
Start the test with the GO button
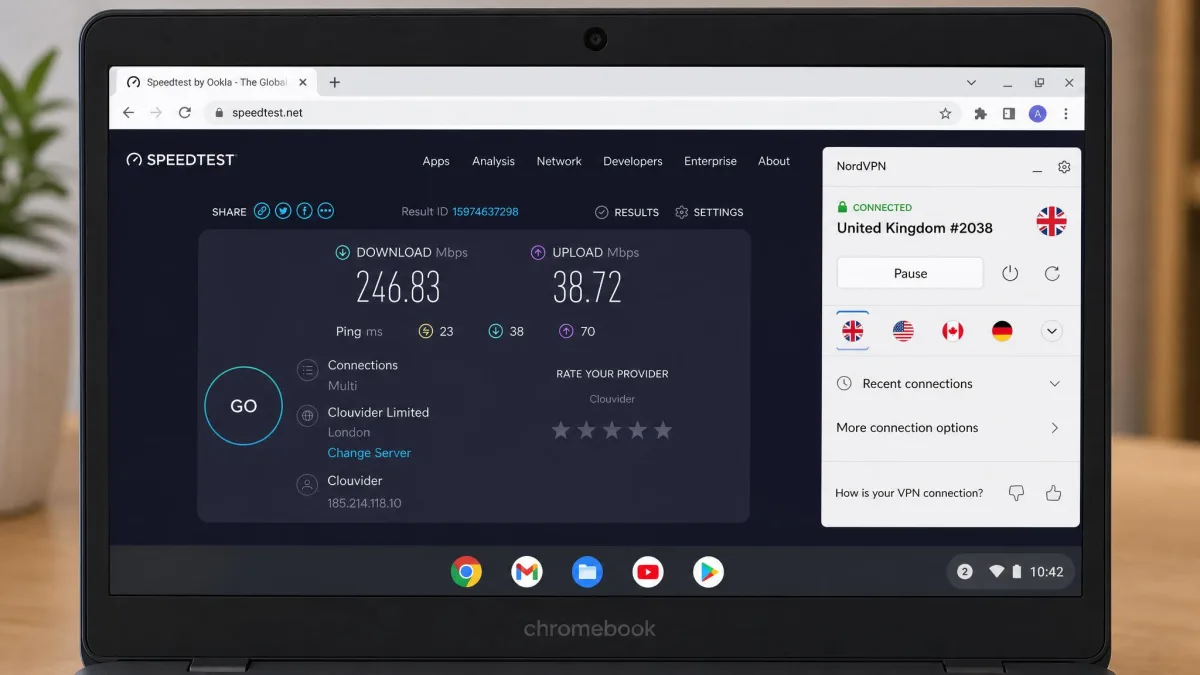243,406
